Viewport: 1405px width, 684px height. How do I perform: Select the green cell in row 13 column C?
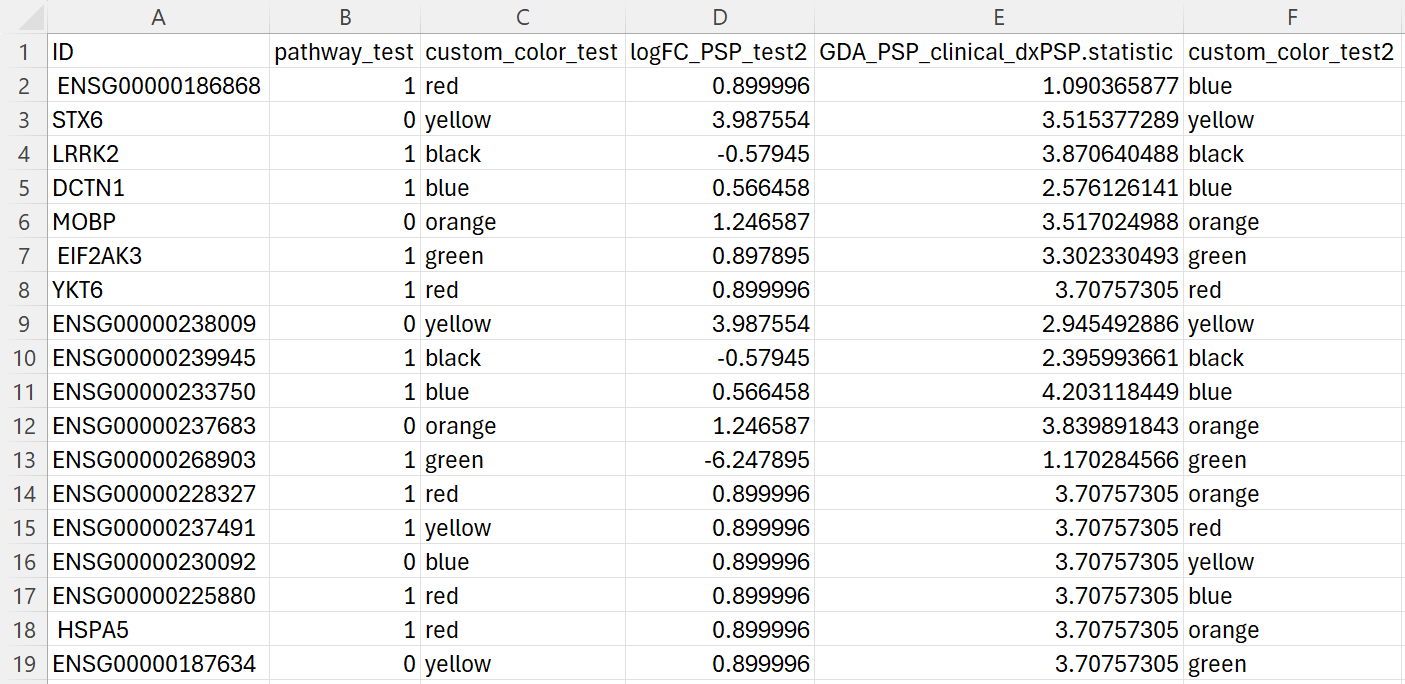click(522, 459)
